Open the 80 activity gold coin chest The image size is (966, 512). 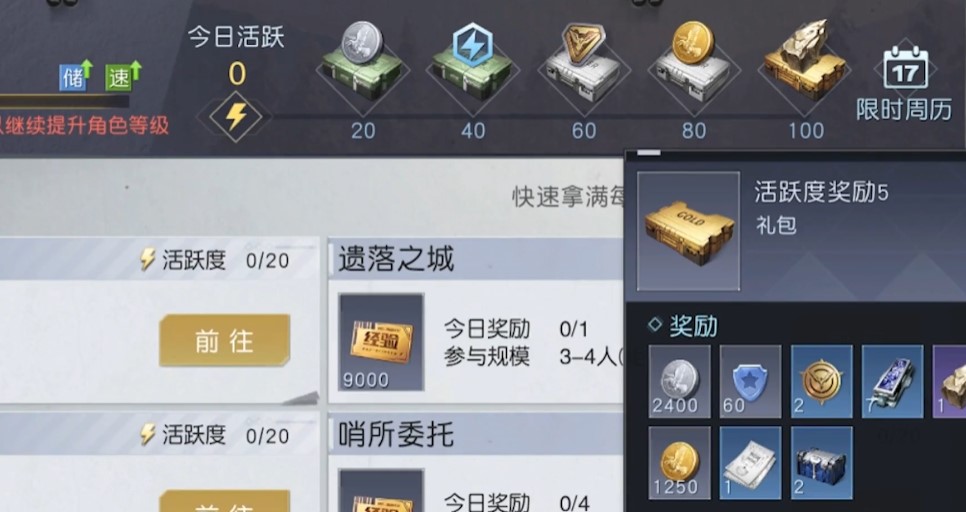[x=694, y=65]
